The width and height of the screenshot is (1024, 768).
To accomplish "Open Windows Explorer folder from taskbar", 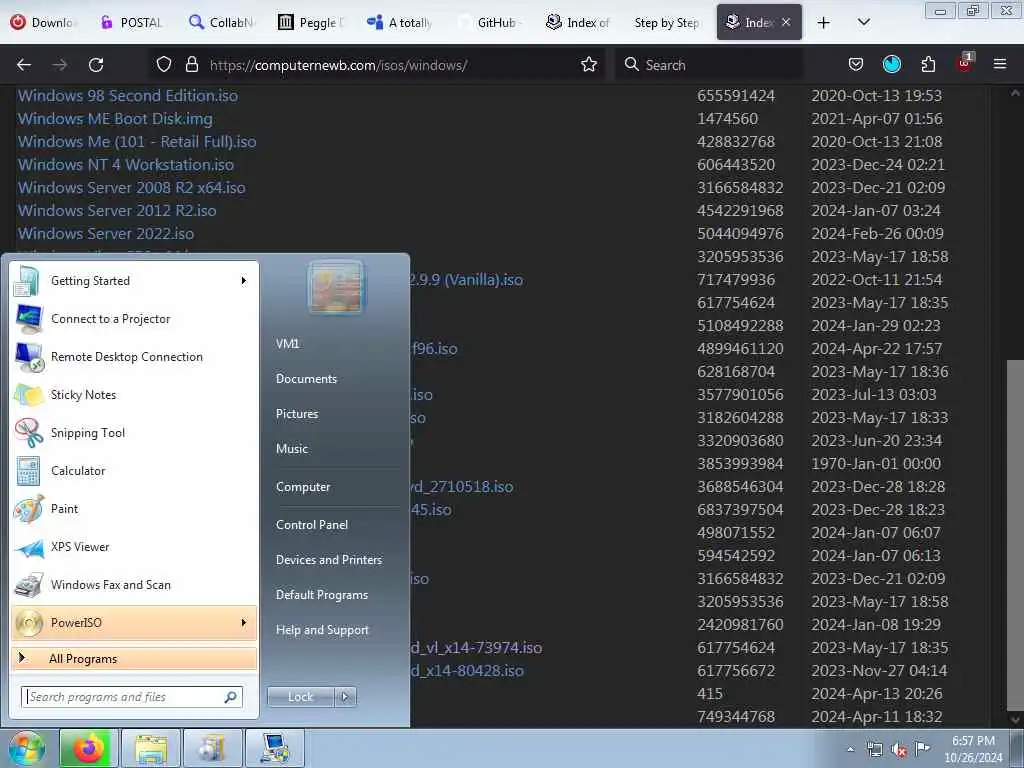I will 151,748.
